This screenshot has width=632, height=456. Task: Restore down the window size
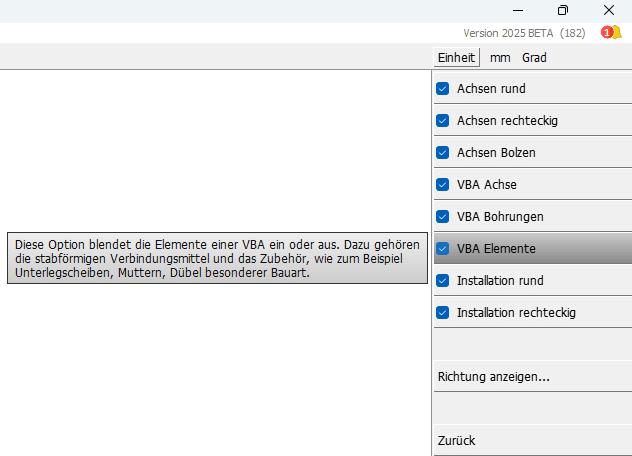(x=562, y=10)
